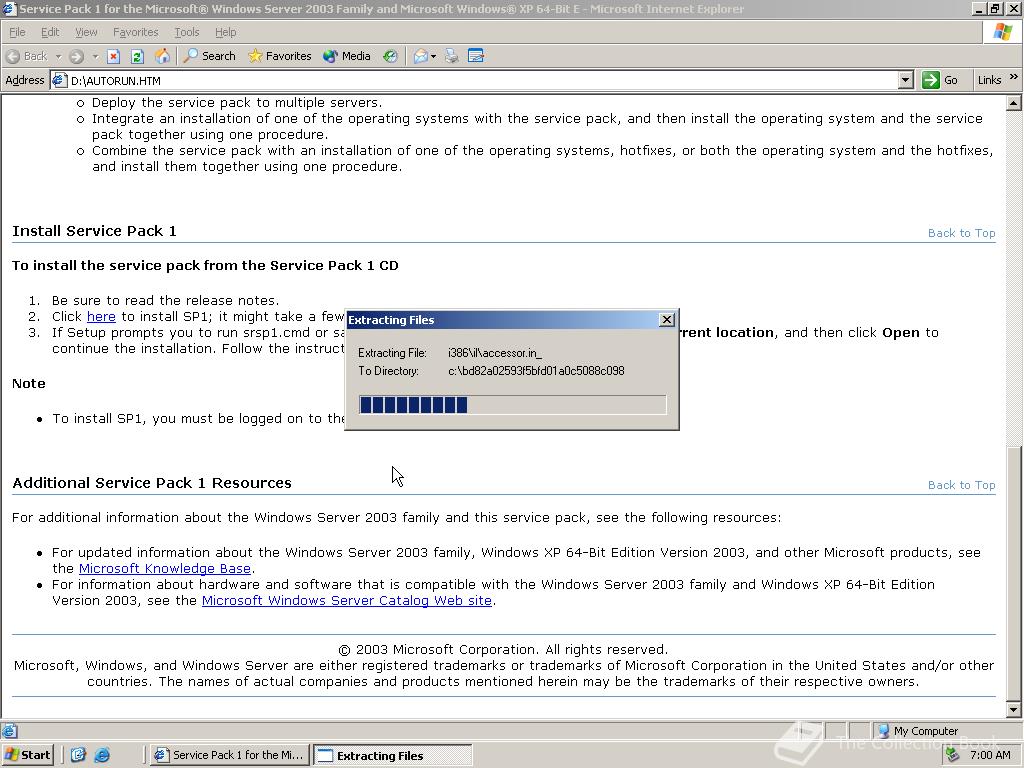1024x768 pixels.
Task: Open the Microsoft Knowledge Base link
Action: pyautogui.click(x=165, y=569)
